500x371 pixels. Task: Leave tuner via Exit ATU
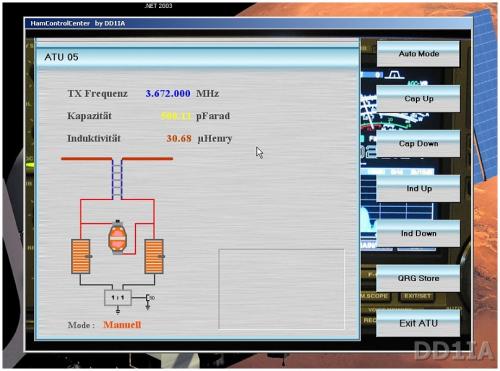coord(418,323)
